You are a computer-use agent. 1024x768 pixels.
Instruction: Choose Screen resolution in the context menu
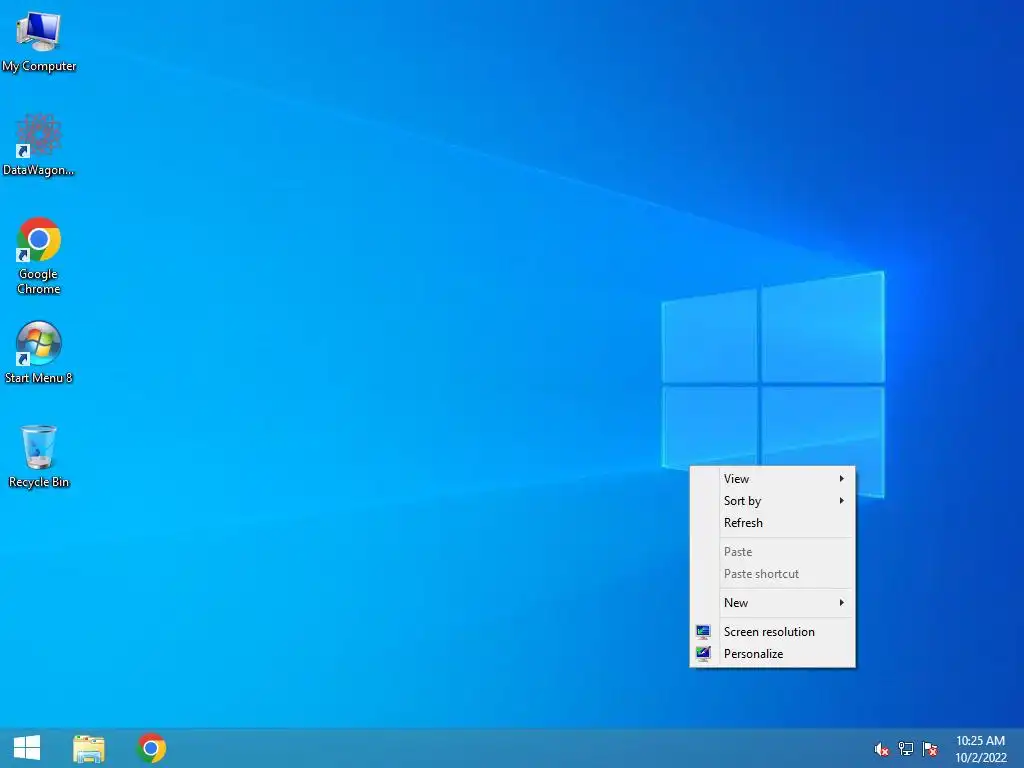[x=773, y=632]
